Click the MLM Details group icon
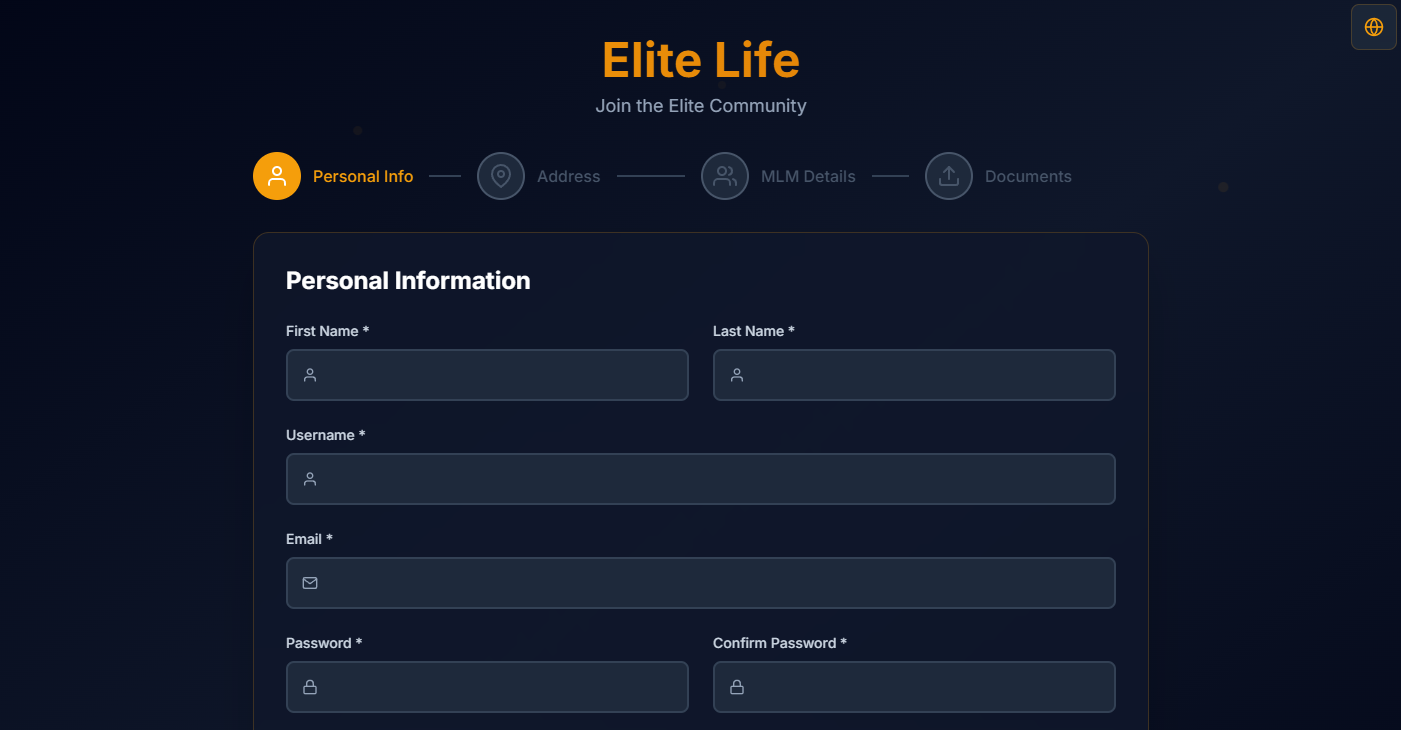Viewport: 1401px width, 730px height. 725,175
